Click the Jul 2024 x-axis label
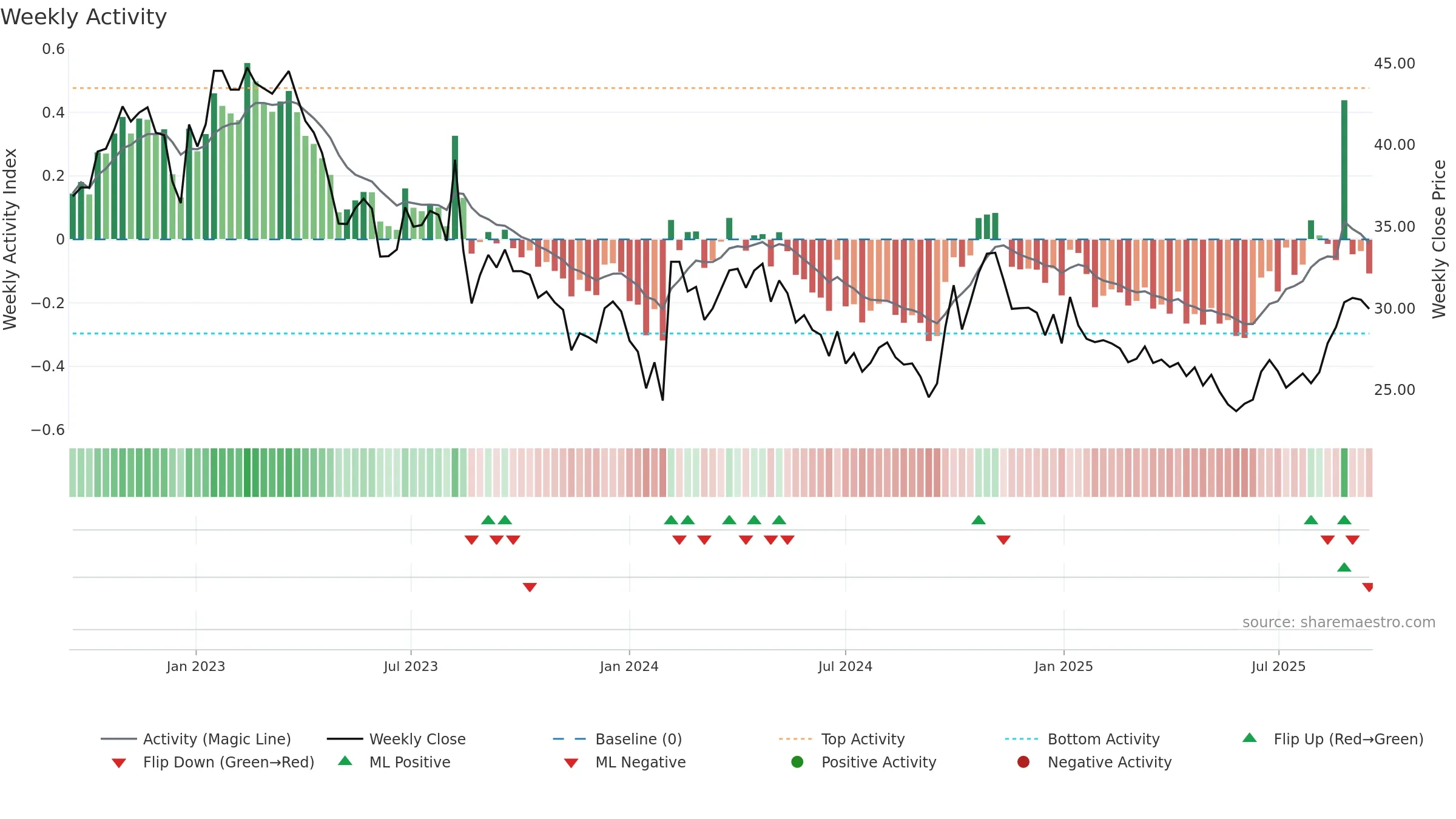The height and width of the screenshot is (819, 1456). 845,666
